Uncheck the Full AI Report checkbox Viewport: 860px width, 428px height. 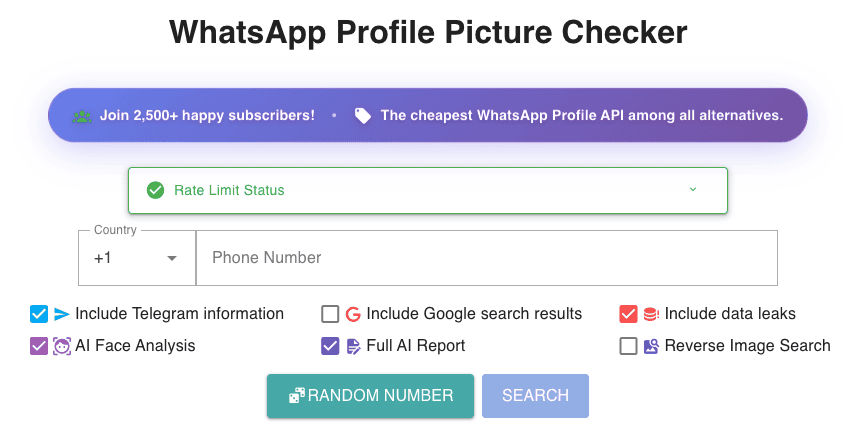330,346
